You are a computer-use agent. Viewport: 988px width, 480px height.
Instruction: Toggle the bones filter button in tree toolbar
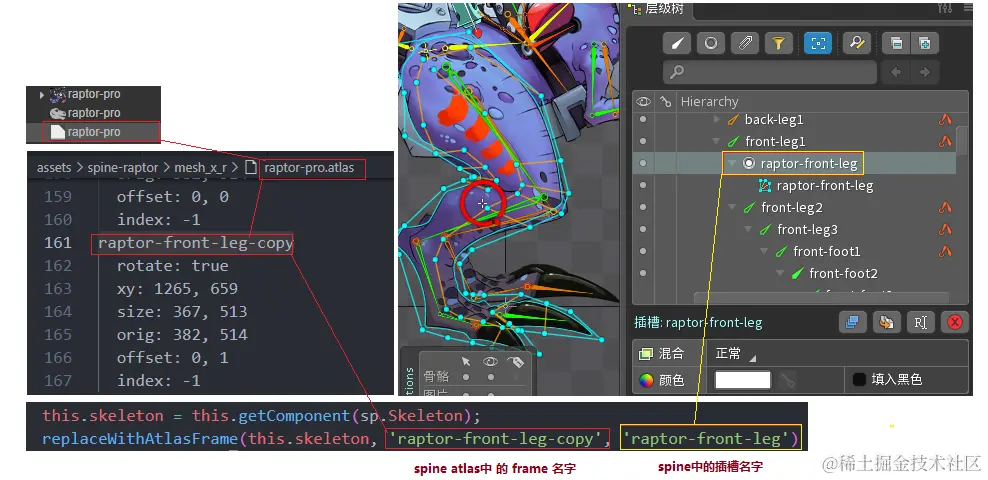677,43
